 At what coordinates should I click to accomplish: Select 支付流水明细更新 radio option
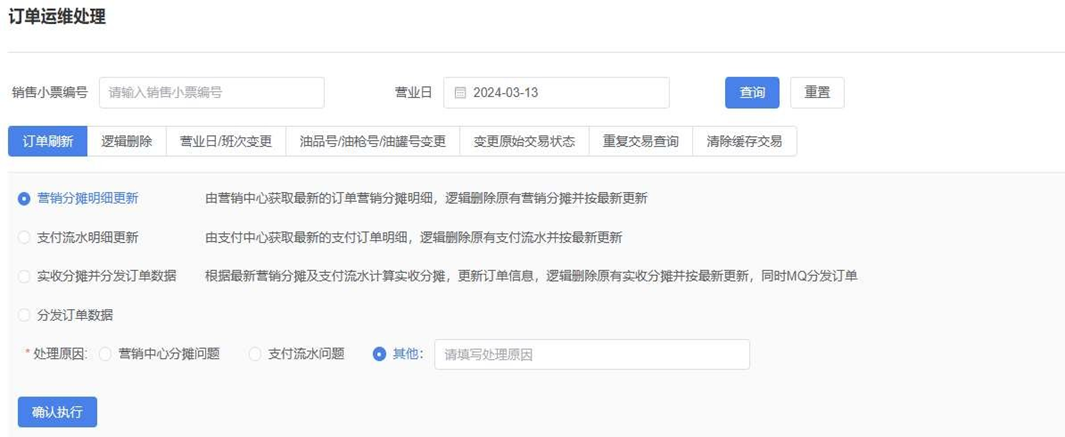coord(25,238)
